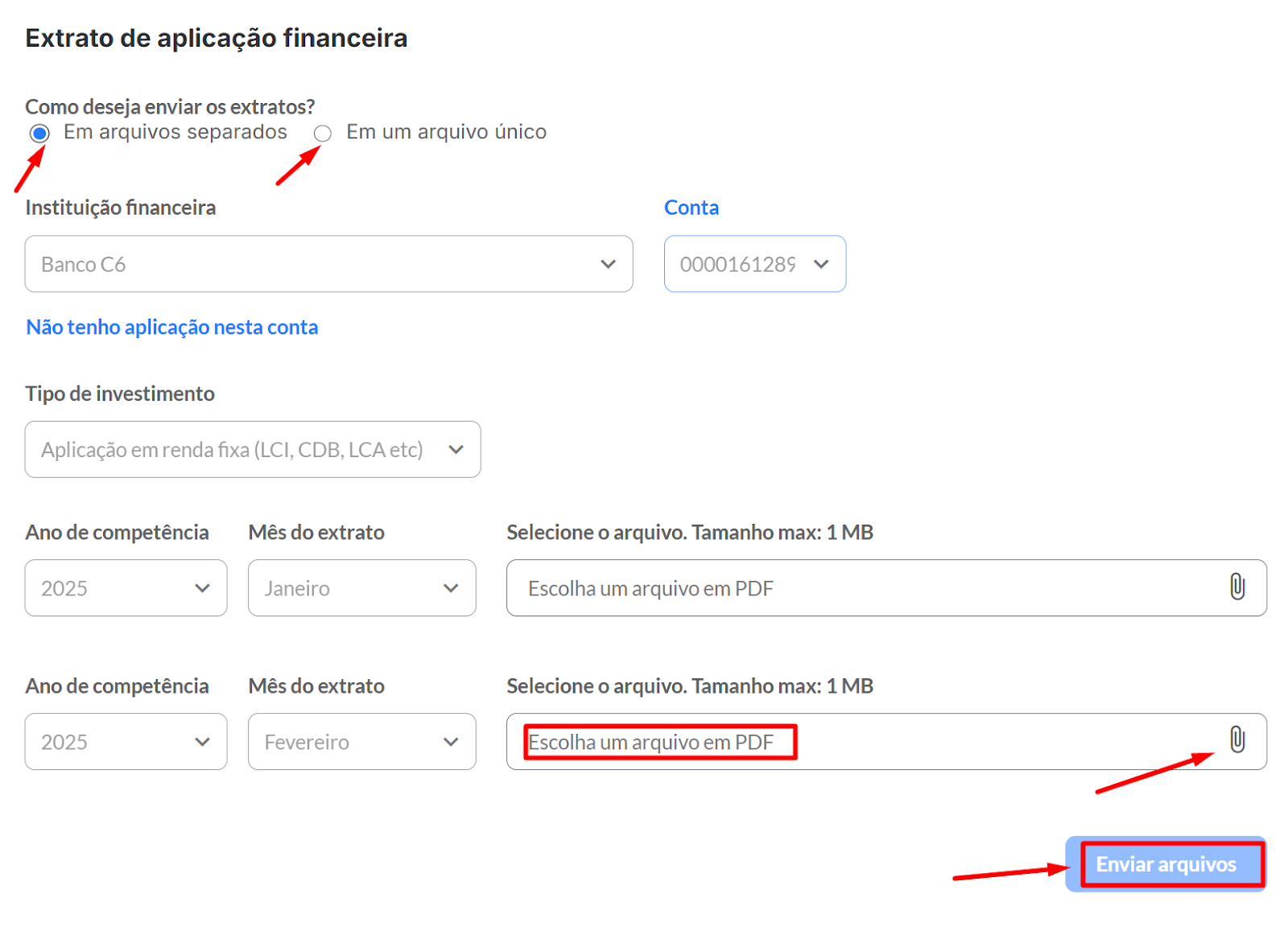Open the Mês do extrato dropdown showing Janeiro
The height and width of the screenshot is (931, 1288).
coord(354,588)
